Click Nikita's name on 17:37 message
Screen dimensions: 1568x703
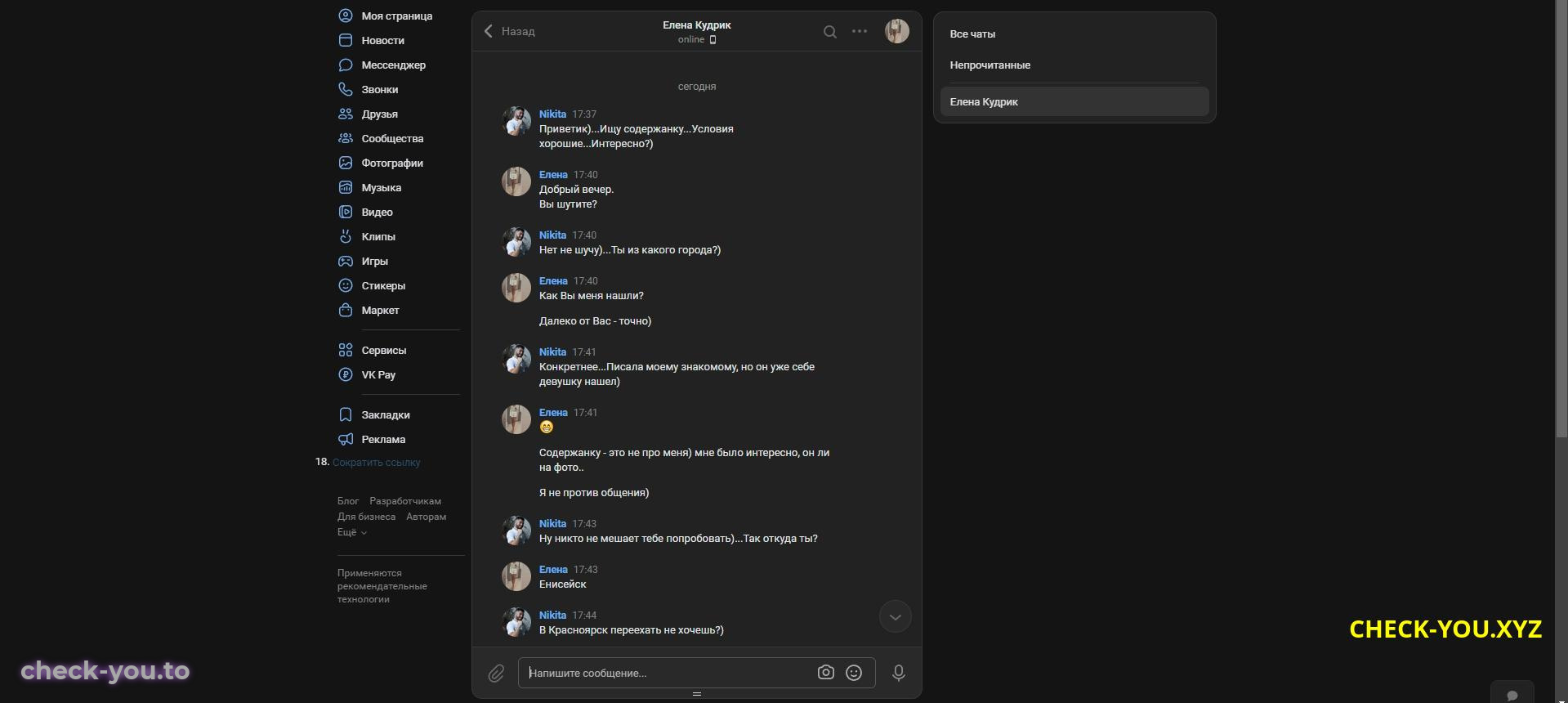[552, 114]
